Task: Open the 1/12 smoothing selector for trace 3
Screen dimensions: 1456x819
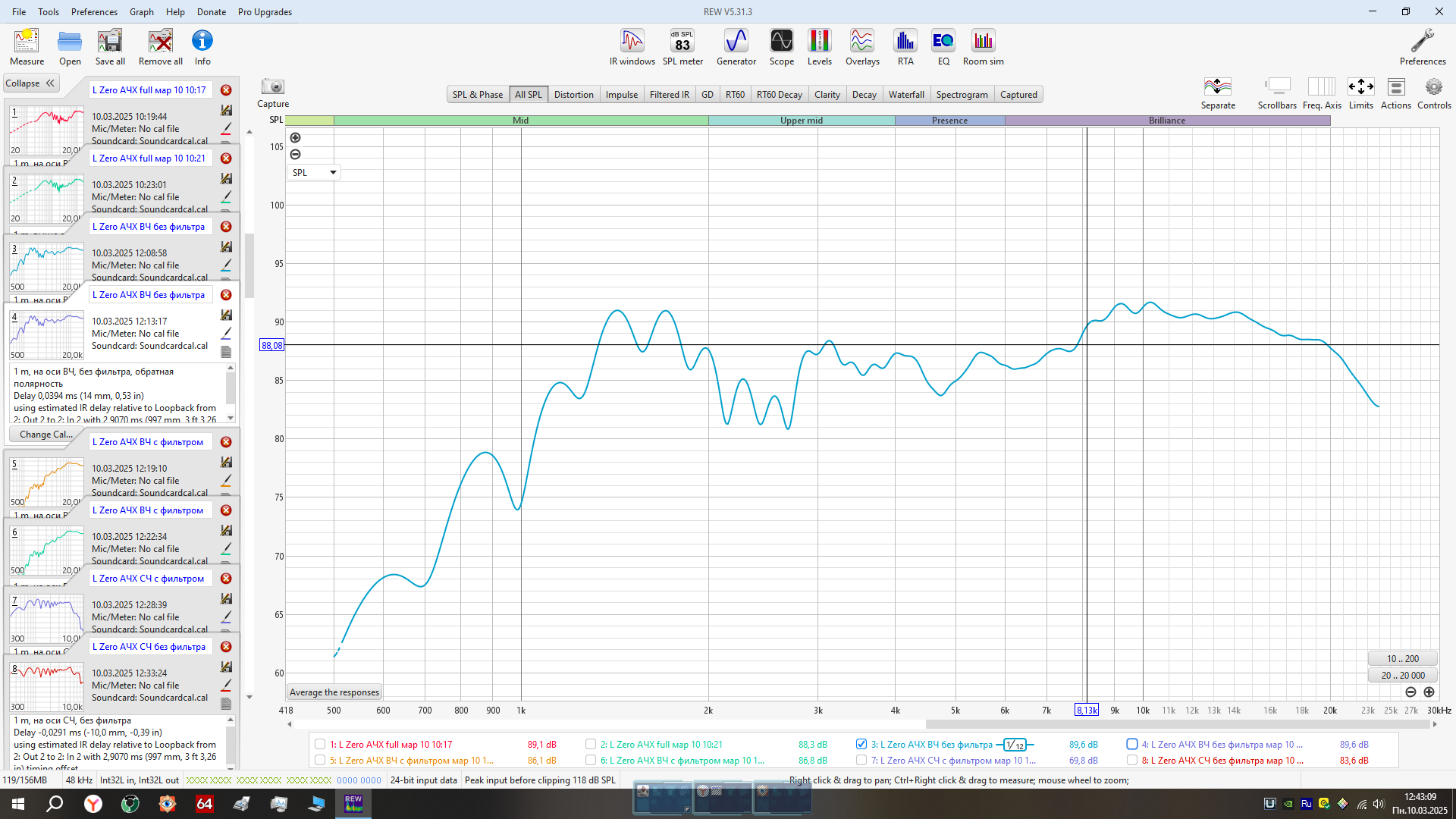Action: pyautogui.click(x=1015, y=745)
